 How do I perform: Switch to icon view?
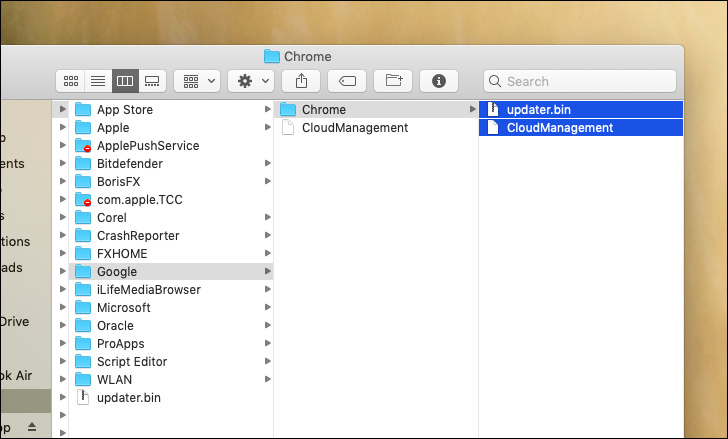pos(71,82)
